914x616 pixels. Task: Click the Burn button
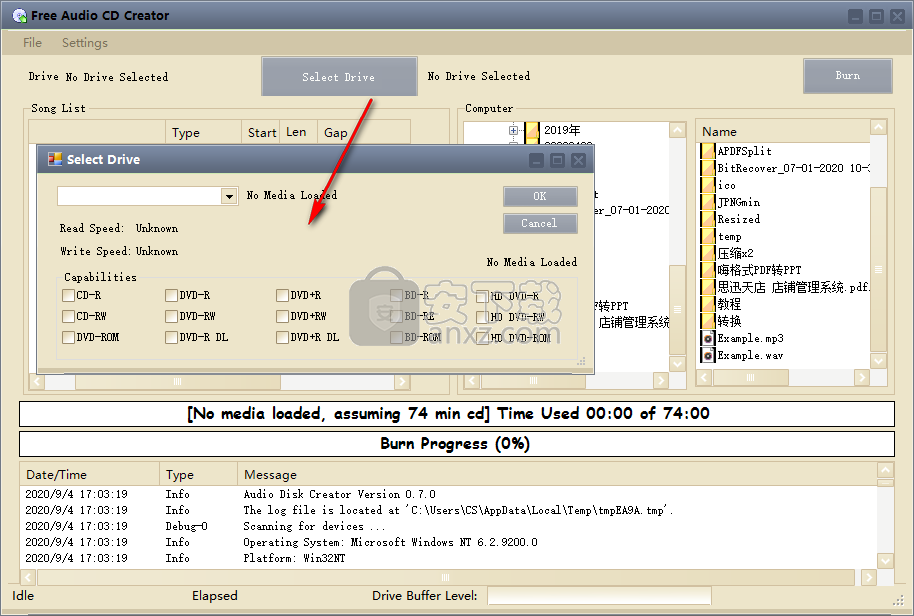point(848,76)
